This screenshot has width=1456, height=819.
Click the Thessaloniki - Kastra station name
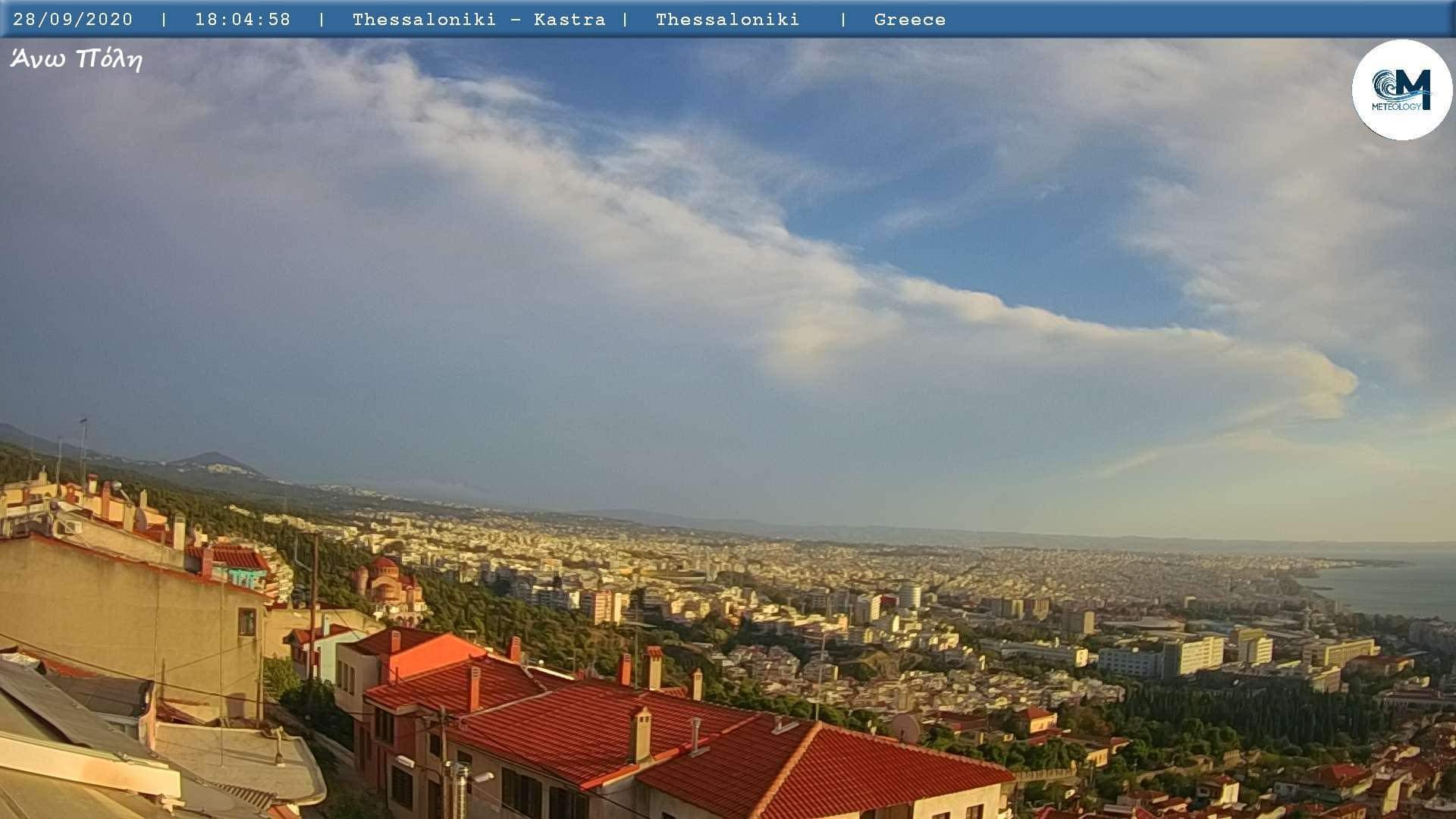(x=479, y=20)
